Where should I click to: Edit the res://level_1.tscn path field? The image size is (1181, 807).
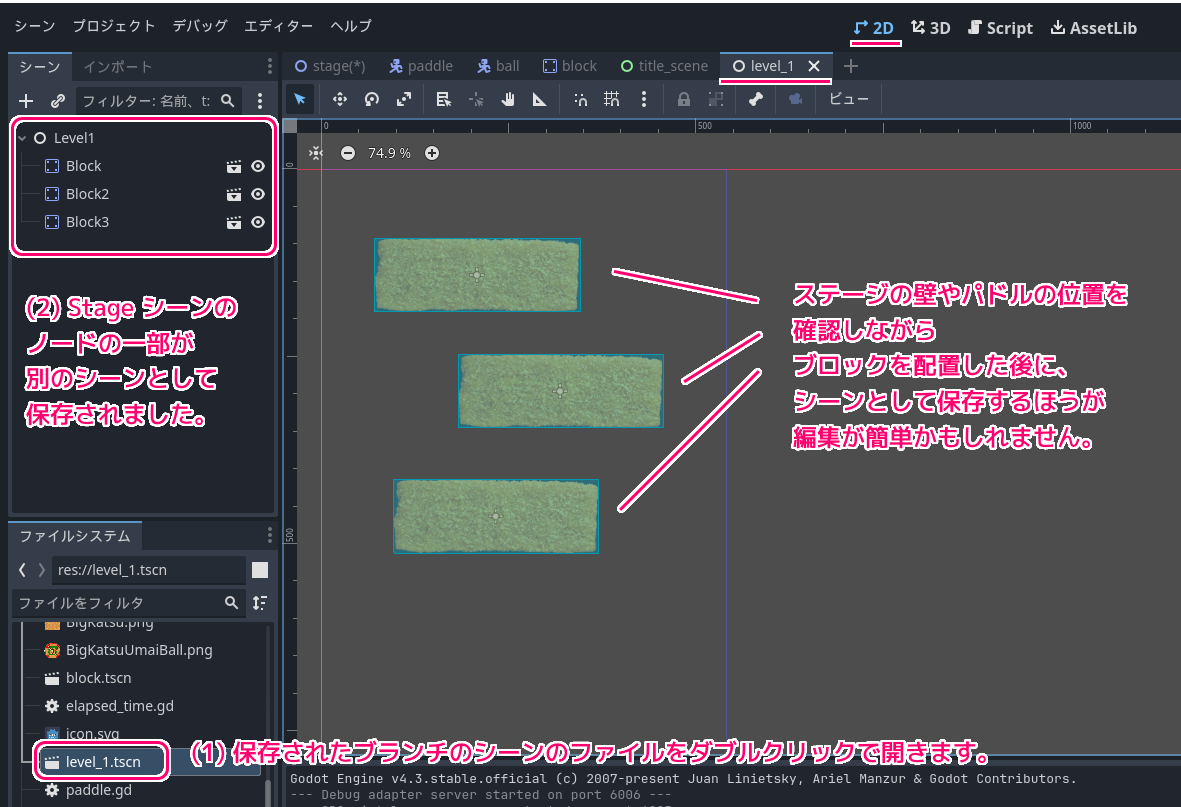click(148, 570)
